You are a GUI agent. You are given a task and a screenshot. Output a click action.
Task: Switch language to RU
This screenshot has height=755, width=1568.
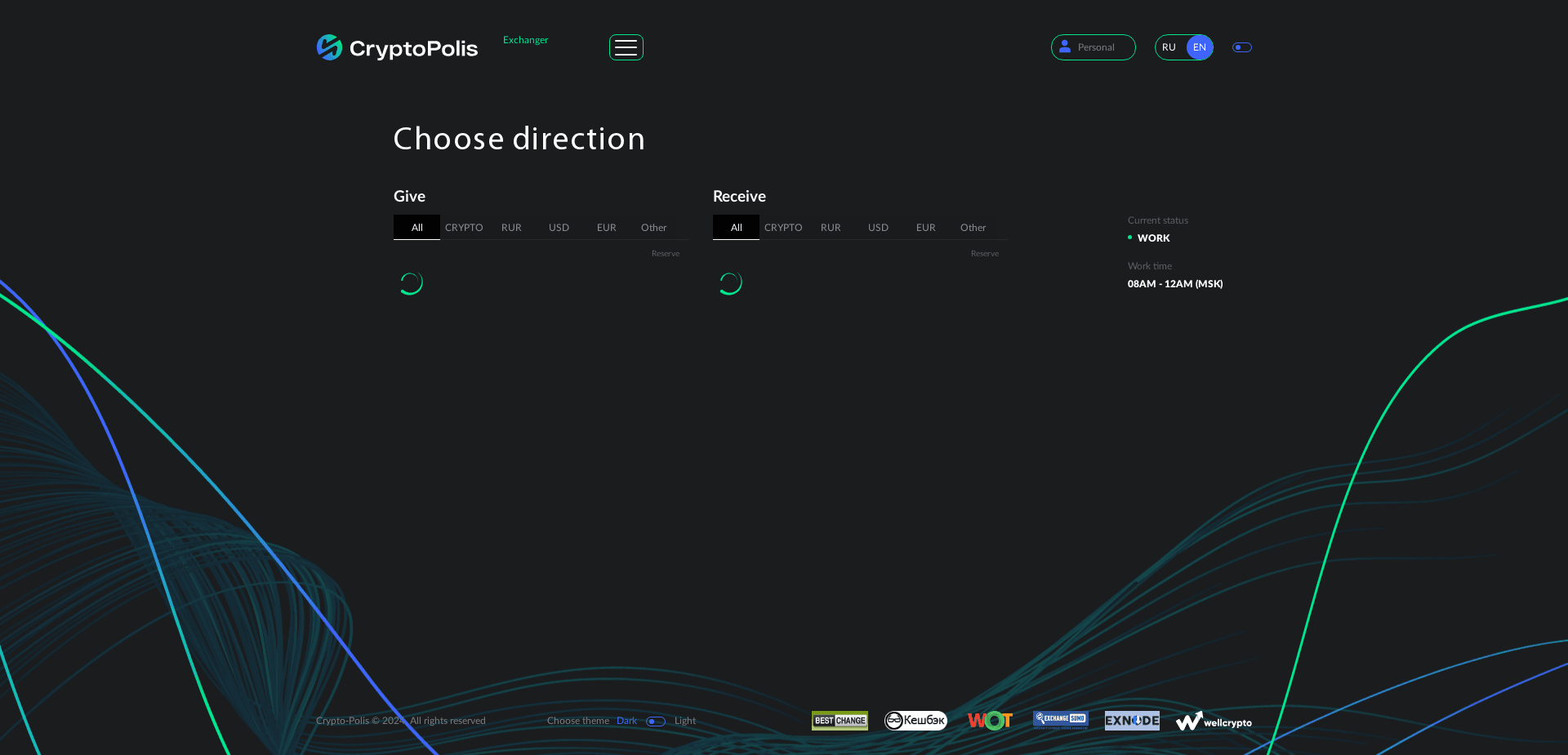point(1169,47)
